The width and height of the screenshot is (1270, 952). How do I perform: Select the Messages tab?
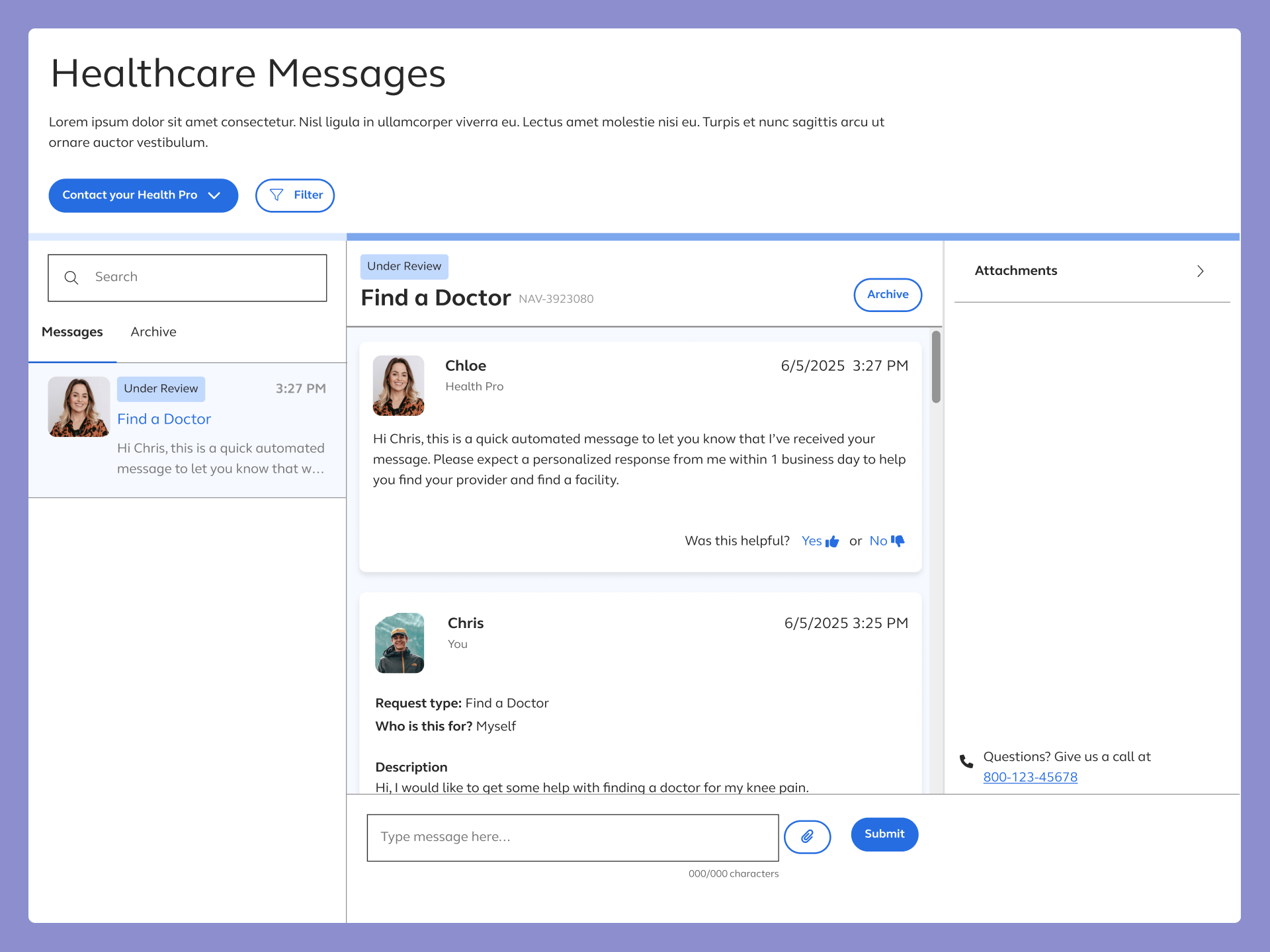(x=72, y=332)
